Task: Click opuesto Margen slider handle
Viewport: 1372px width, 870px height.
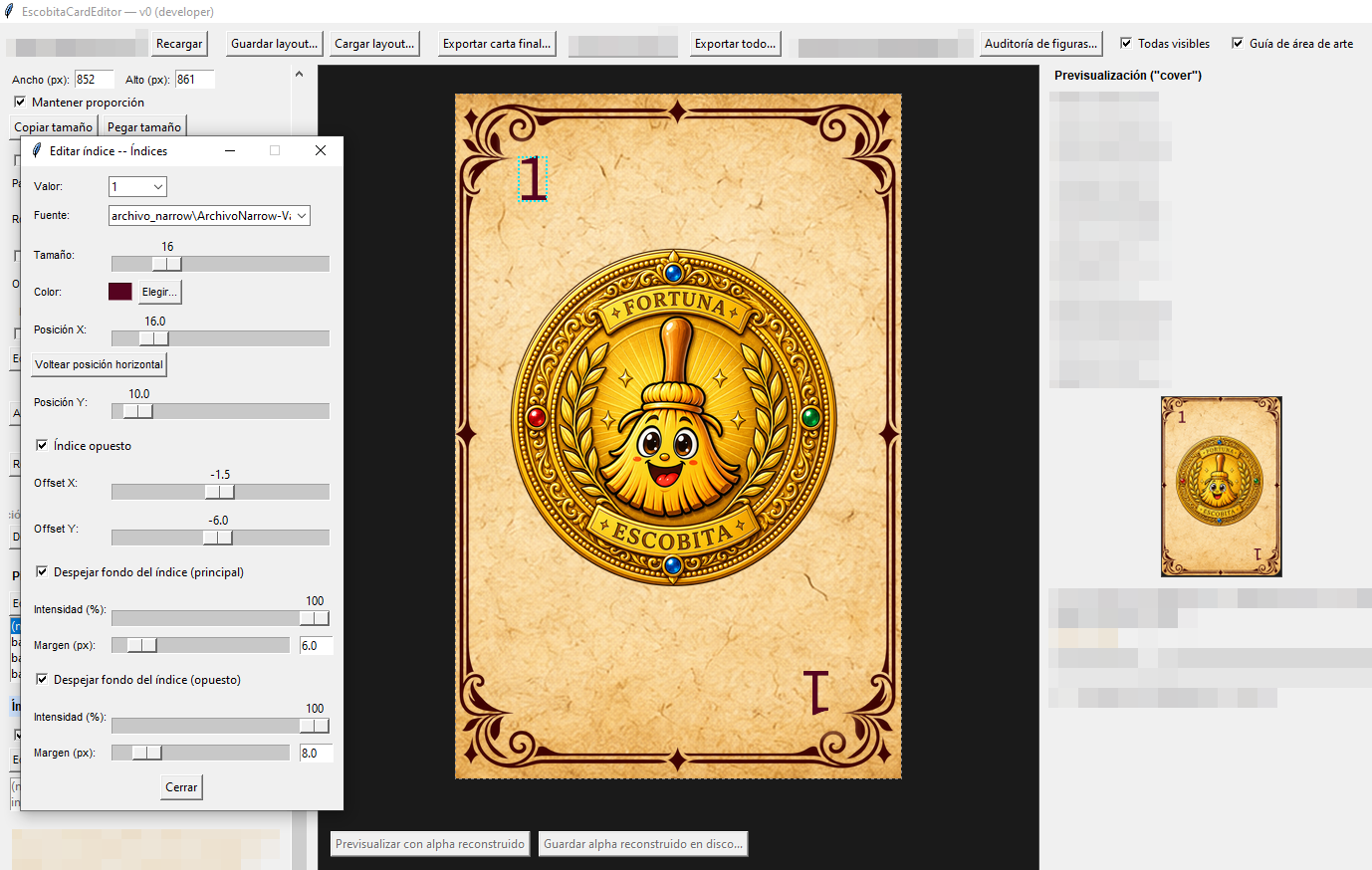Action: [147, 753]
